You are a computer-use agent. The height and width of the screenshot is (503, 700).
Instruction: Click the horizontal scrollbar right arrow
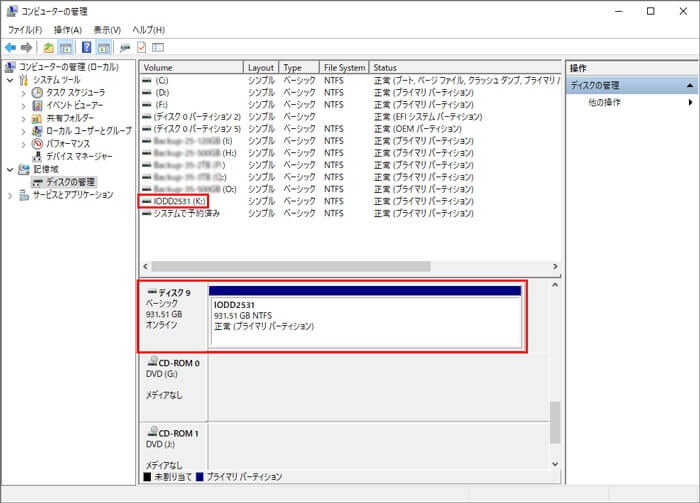click(x=555, y=266)
